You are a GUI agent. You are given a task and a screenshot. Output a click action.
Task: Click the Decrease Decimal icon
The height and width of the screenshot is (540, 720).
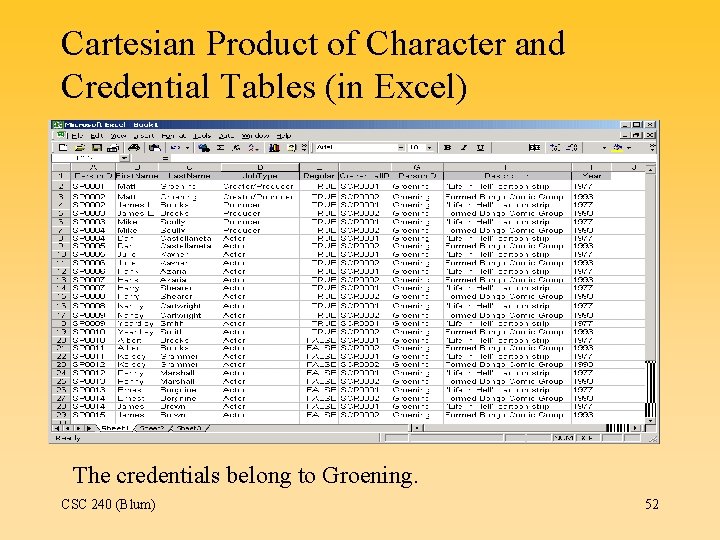tap(572, 148)
